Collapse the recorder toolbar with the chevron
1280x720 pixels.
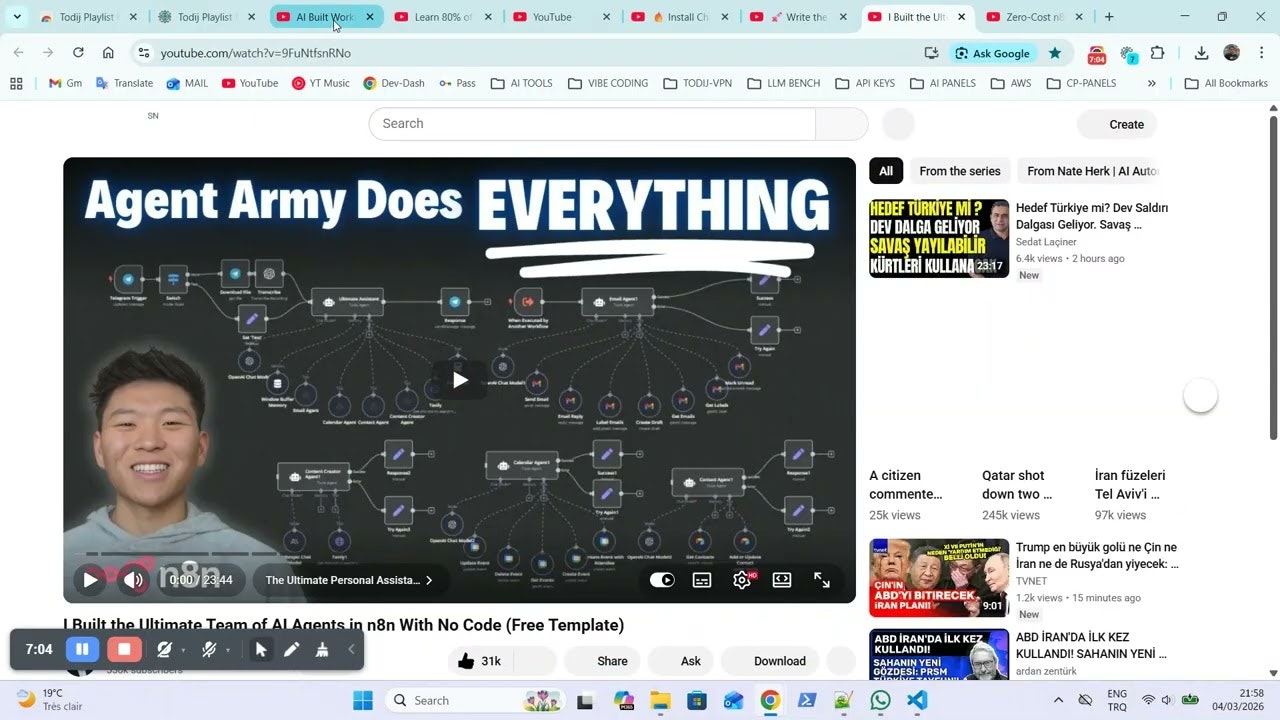(351, 650)
